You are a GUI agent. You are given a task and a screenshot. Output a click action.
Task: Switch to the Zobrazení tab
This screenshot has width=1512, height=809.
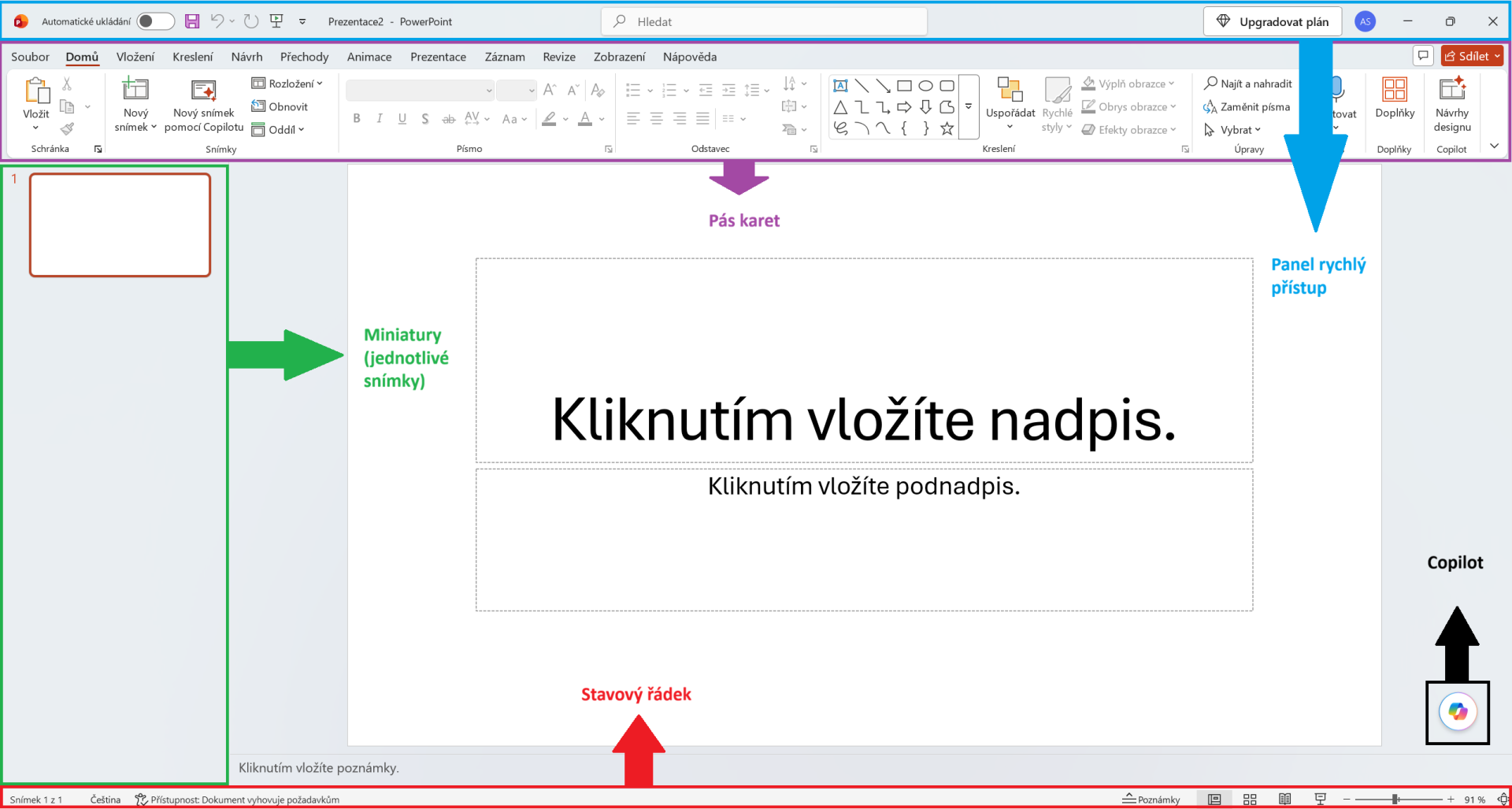click(619, 57)
